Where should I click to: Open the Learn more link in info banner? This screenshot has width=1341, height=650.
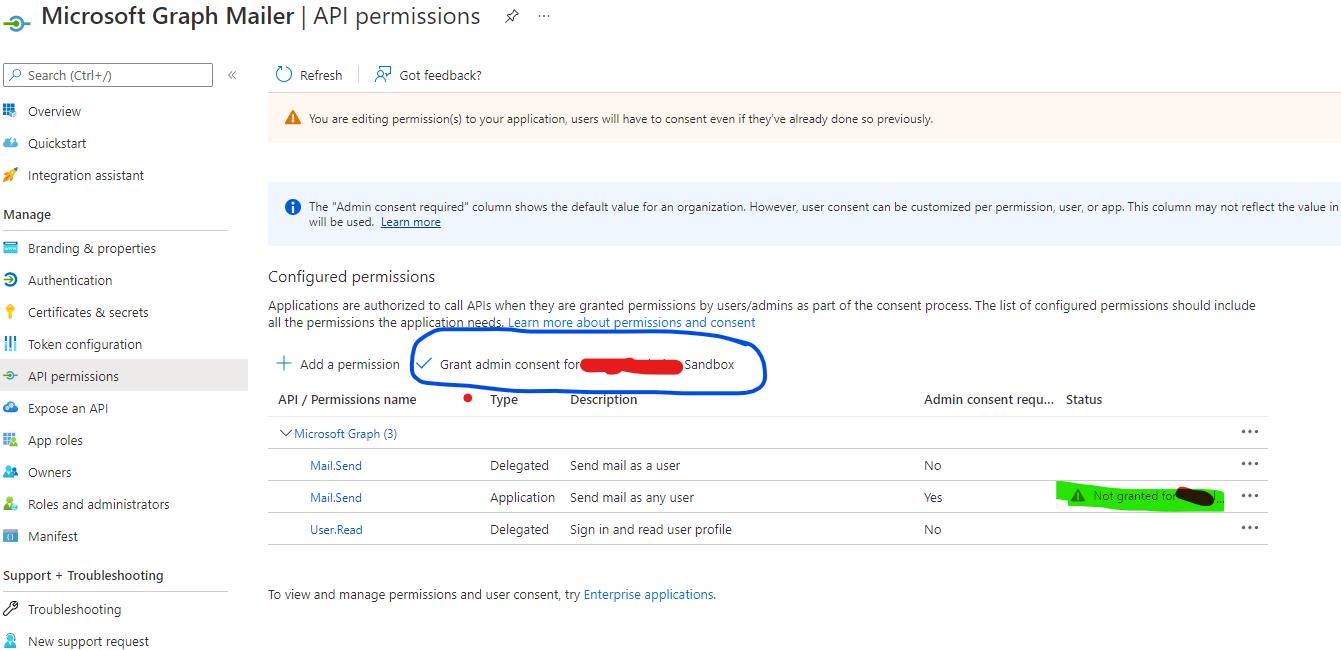[x=411, y=222]
